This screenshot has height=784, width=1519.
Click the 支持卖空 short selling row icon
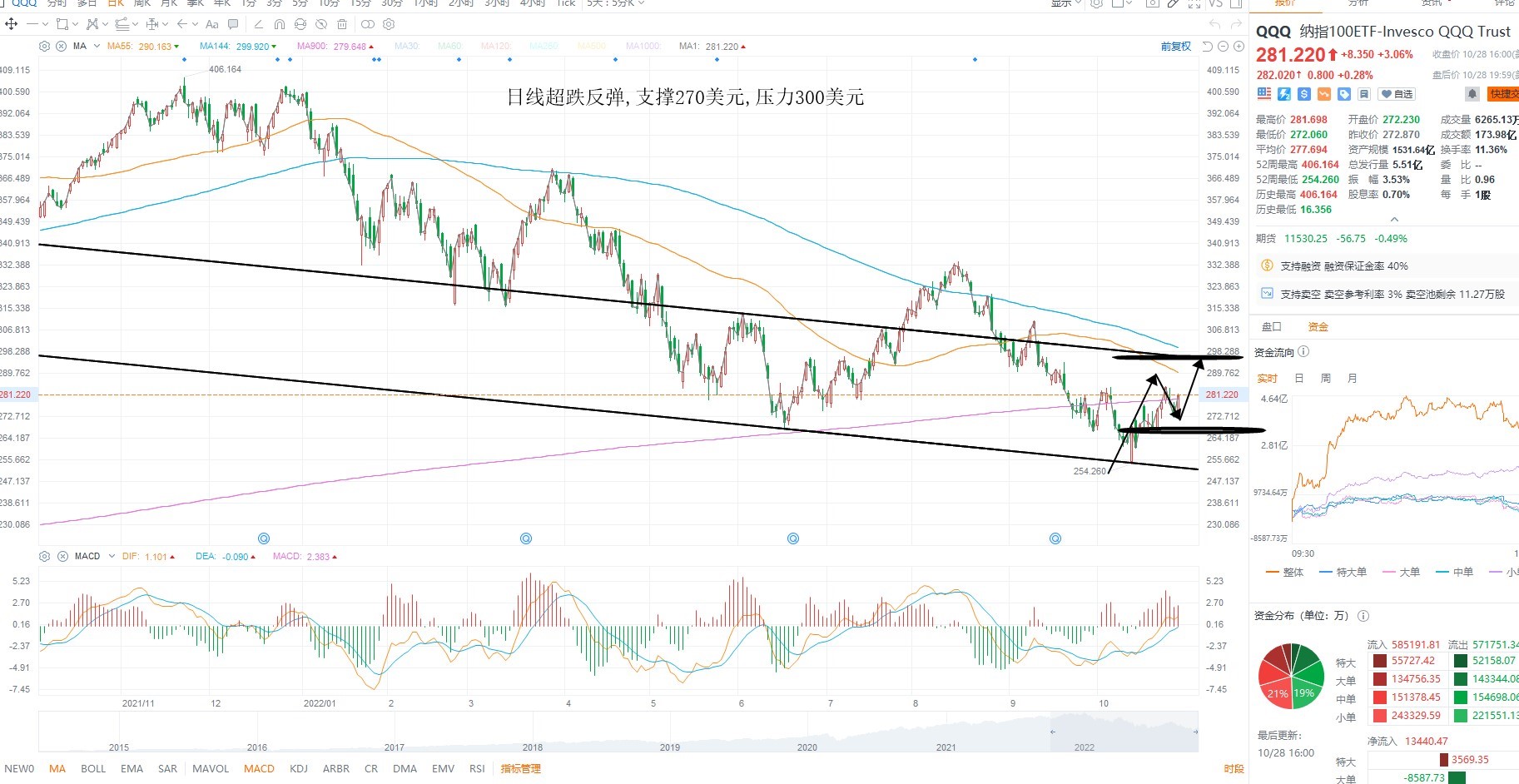pos(1268,294)
